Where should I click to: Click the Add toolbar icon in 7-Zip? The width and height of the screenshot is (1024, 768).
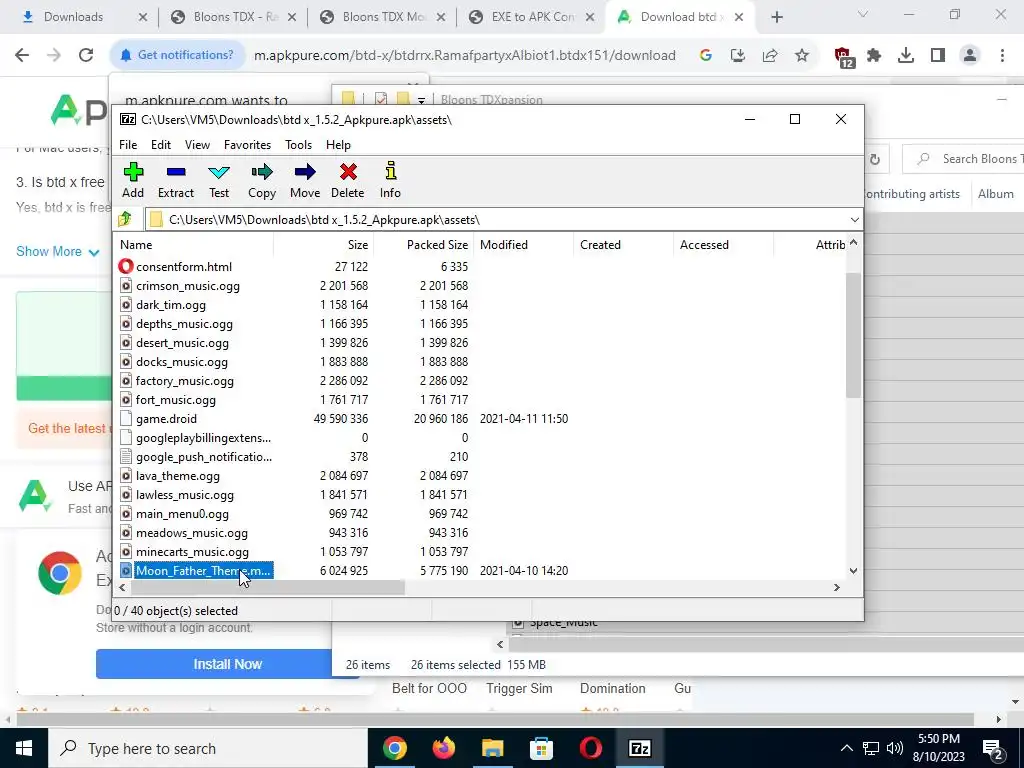click(133, 172)
